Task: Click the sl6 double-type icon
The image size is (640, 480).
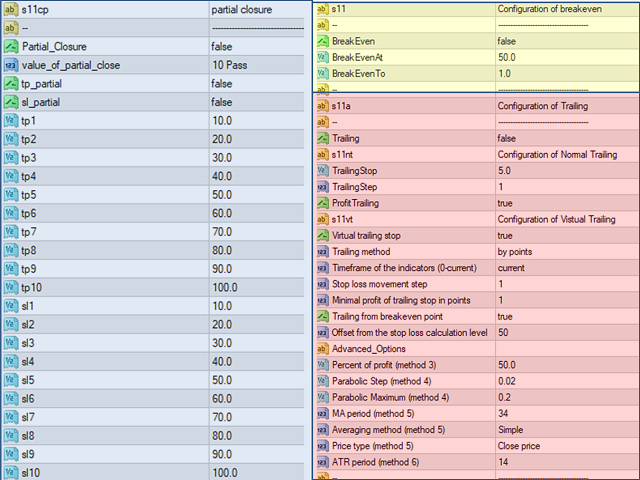Action: [11, 399]
